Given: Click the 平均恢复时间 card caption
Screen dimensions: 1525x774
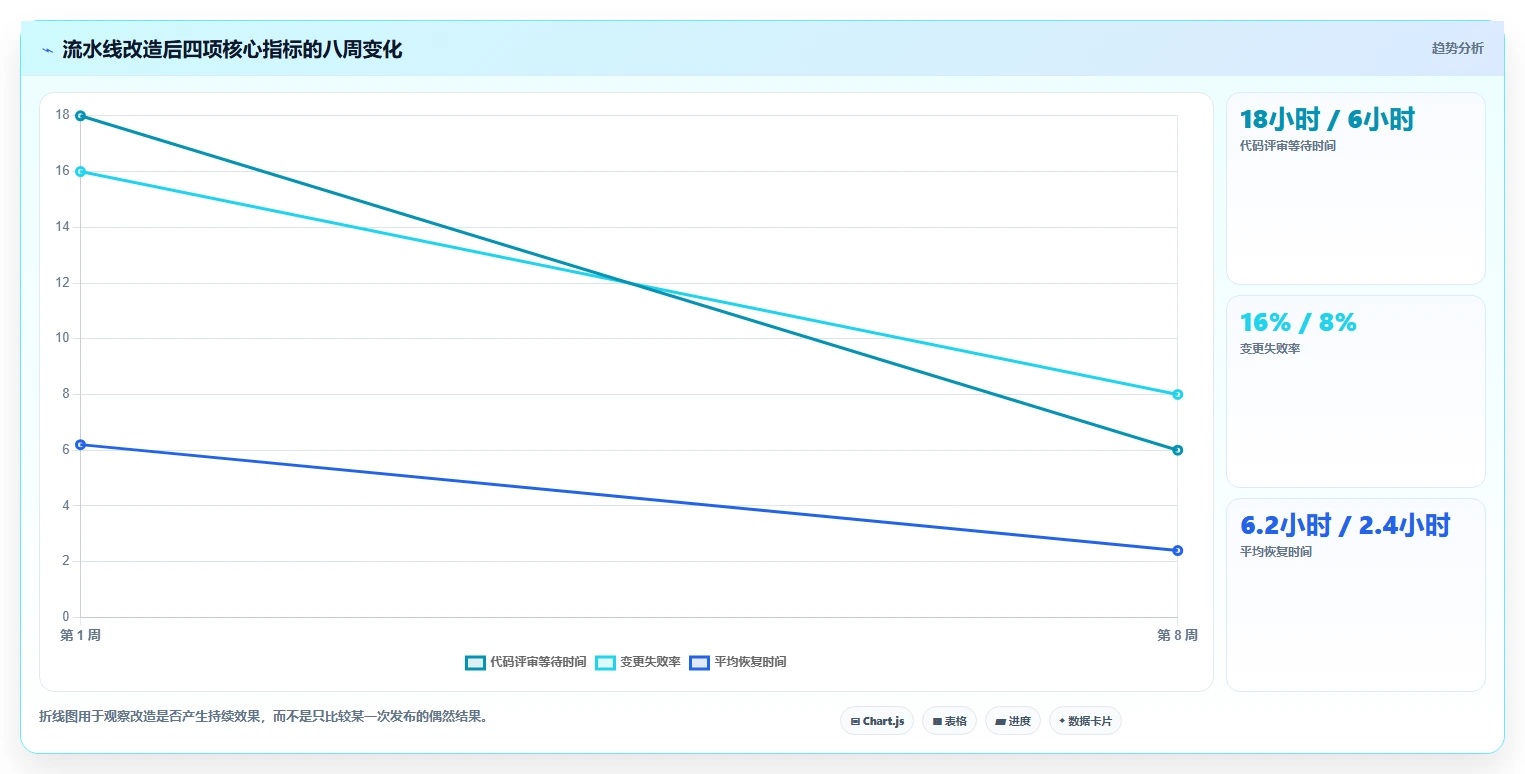Looking at the screenshot, I should point(1275,551).
